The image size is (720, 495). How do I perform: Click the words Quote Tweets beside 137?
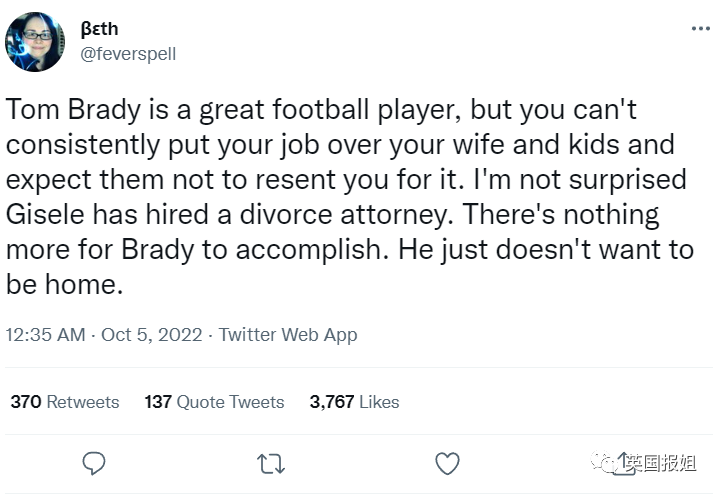pyautogui.click(x=231, y=402)
